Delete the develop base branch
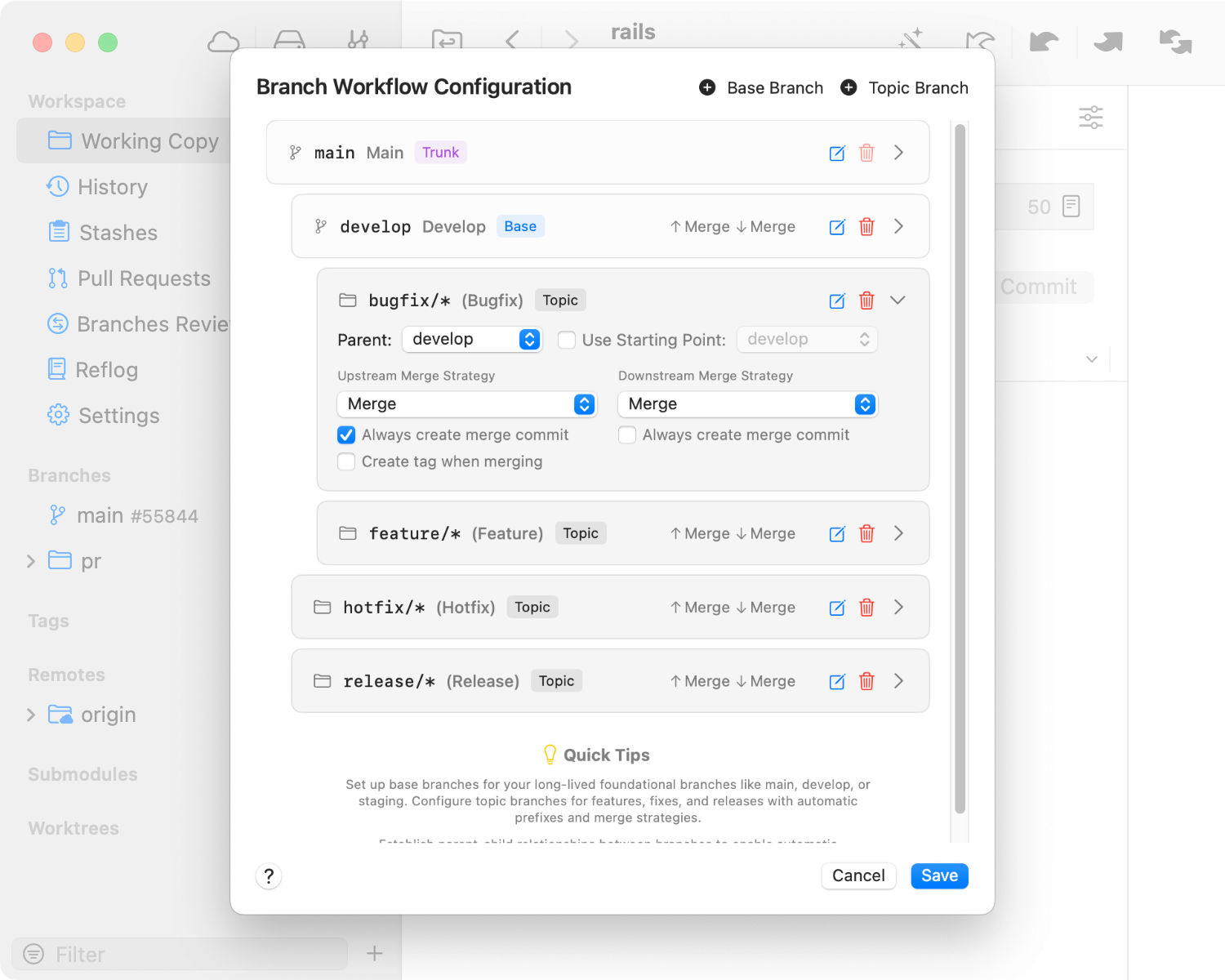 pyautogui.click(x=866, y=226)
